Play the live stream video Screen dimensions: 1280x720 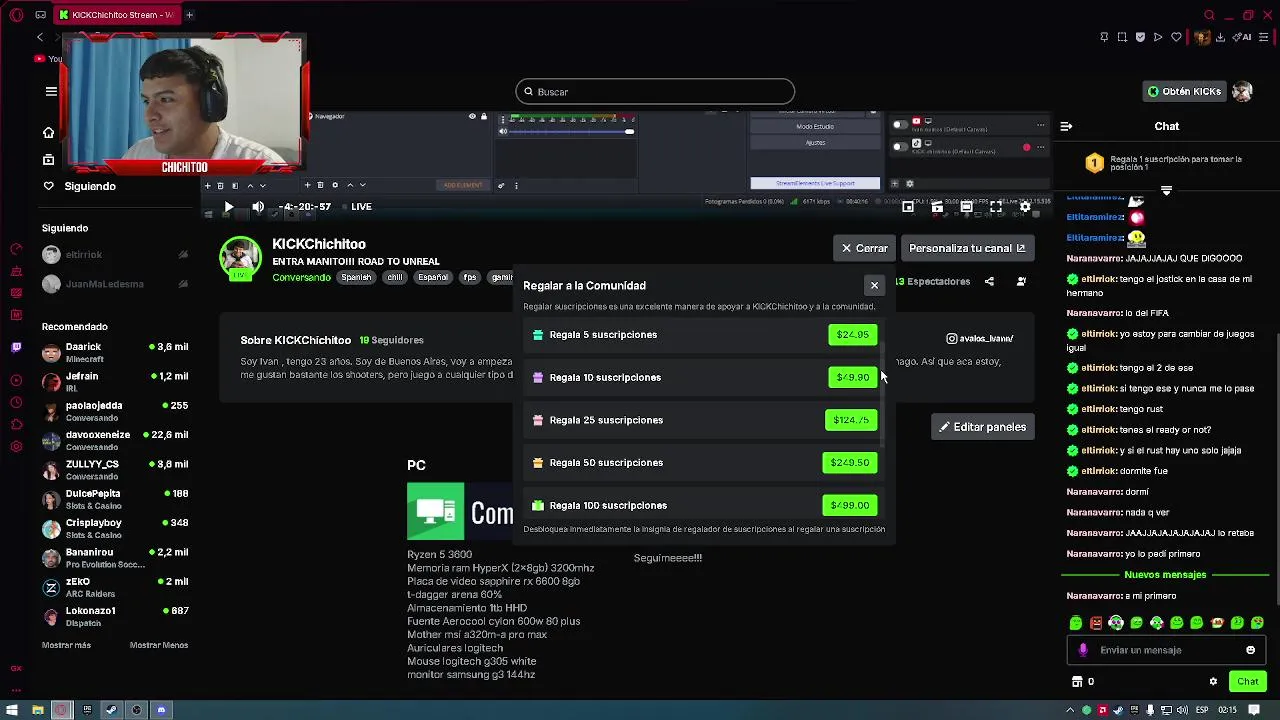pos(228,207)
